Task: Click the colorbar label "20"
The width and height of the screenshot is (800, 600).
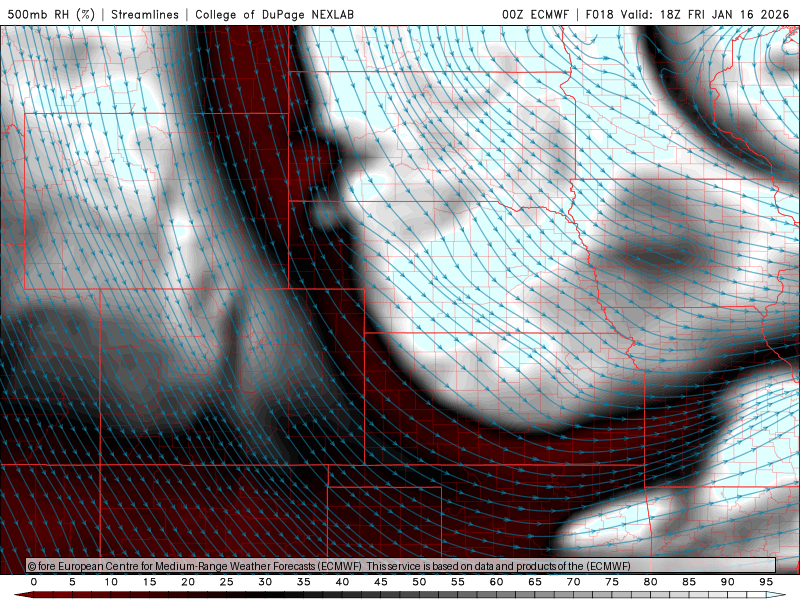Action: (x=188, y=582)
